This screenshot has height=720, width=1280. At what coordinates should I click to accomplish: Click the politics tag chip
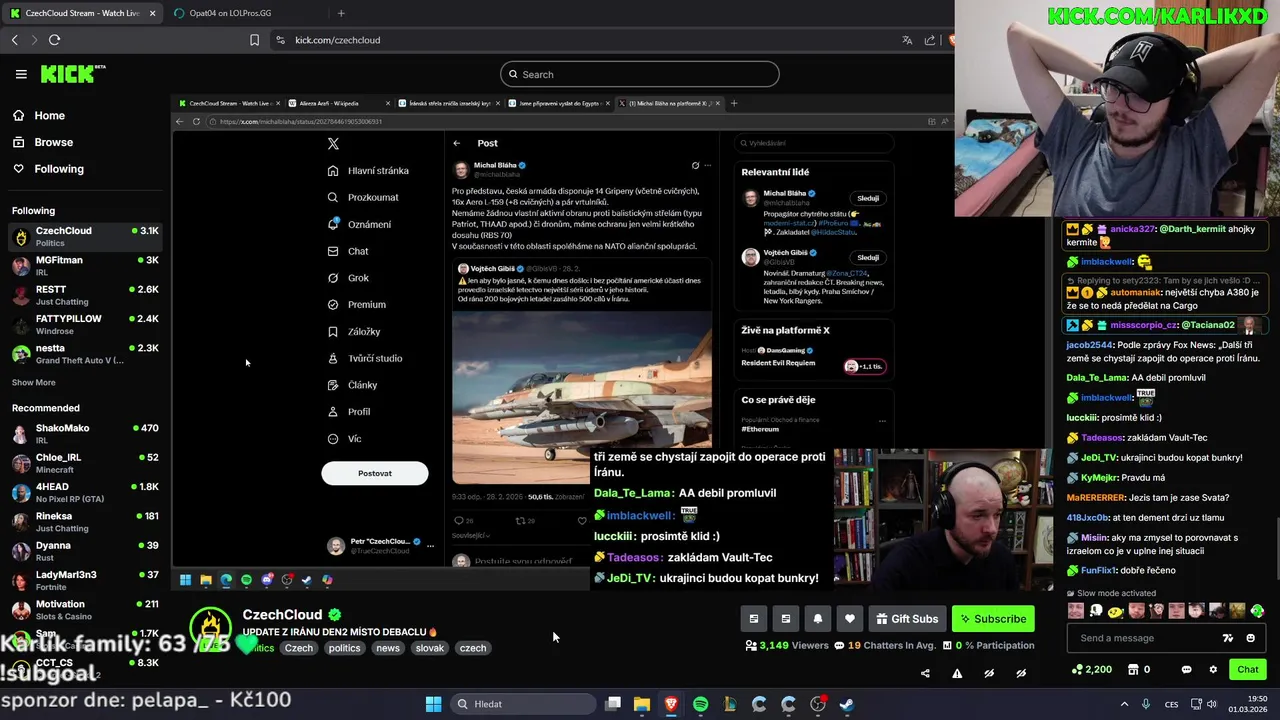coord(344,648)
